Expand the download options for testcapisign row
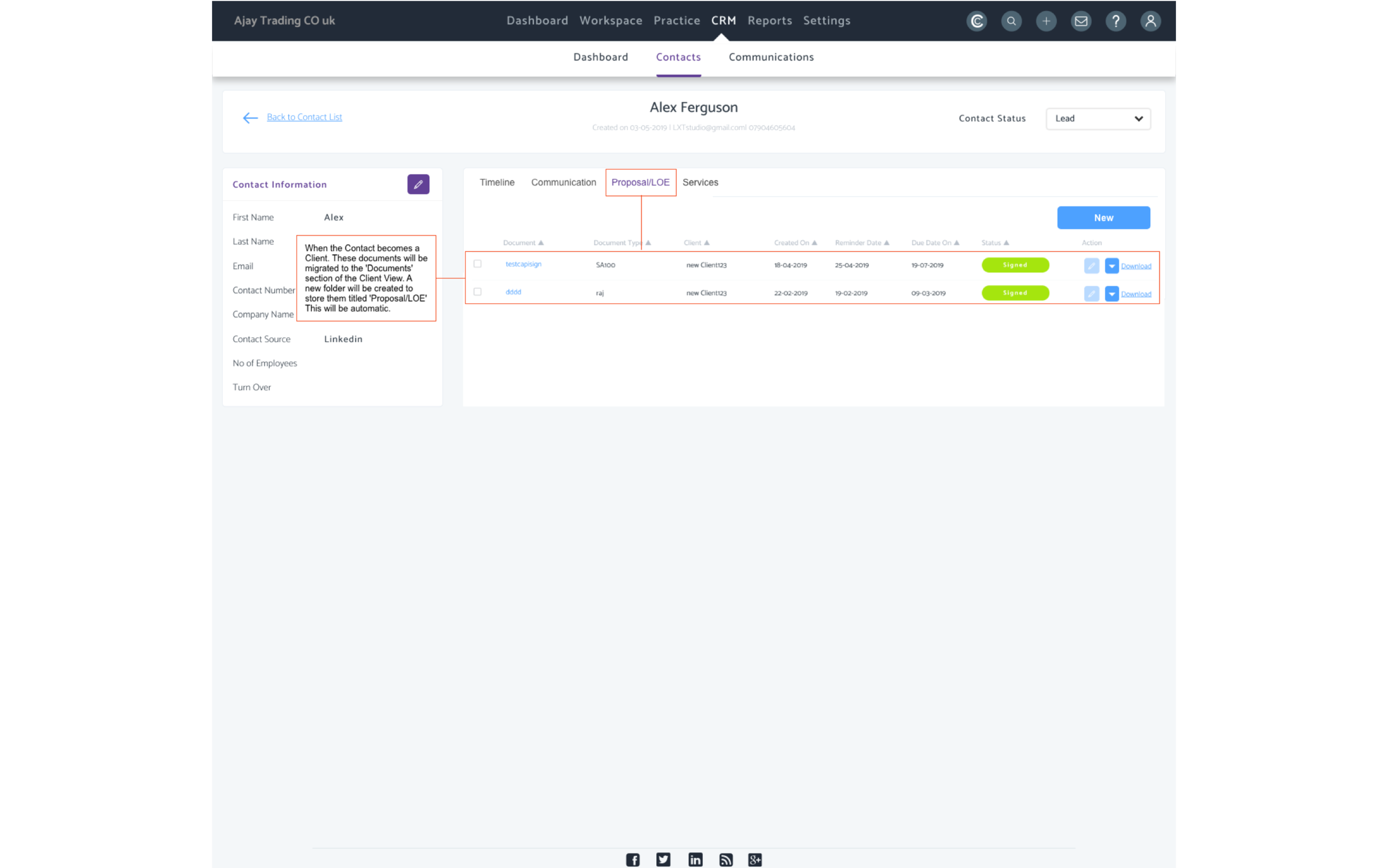Viewport: 1388px width, 868px height. 1112,265
